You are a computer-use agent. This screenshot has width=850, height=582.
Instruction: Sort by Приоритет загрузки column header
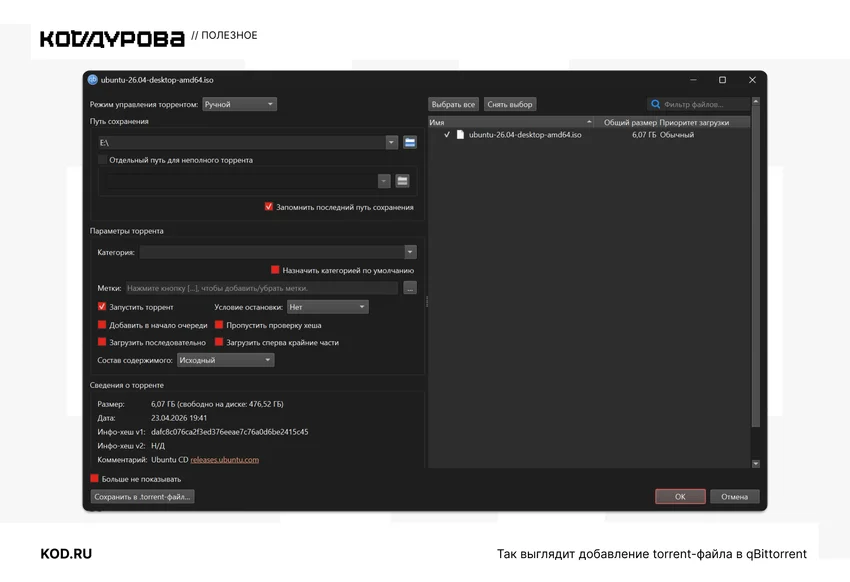click(x=704, y=122)
